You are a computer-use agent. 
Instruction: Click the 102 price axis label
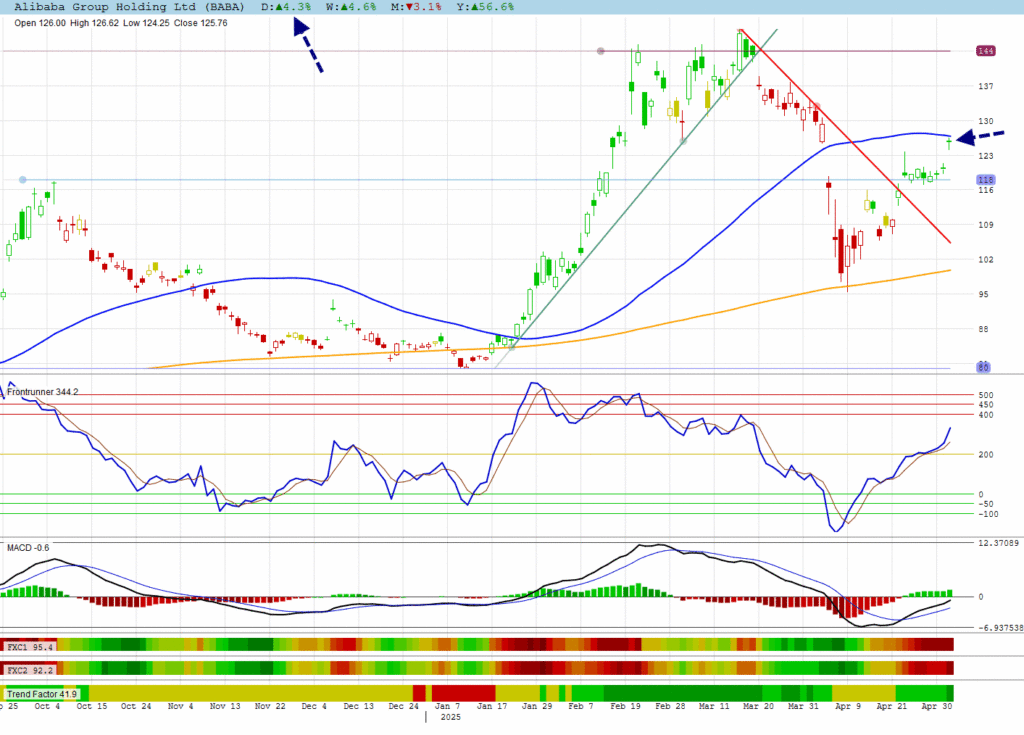[985, 259]
